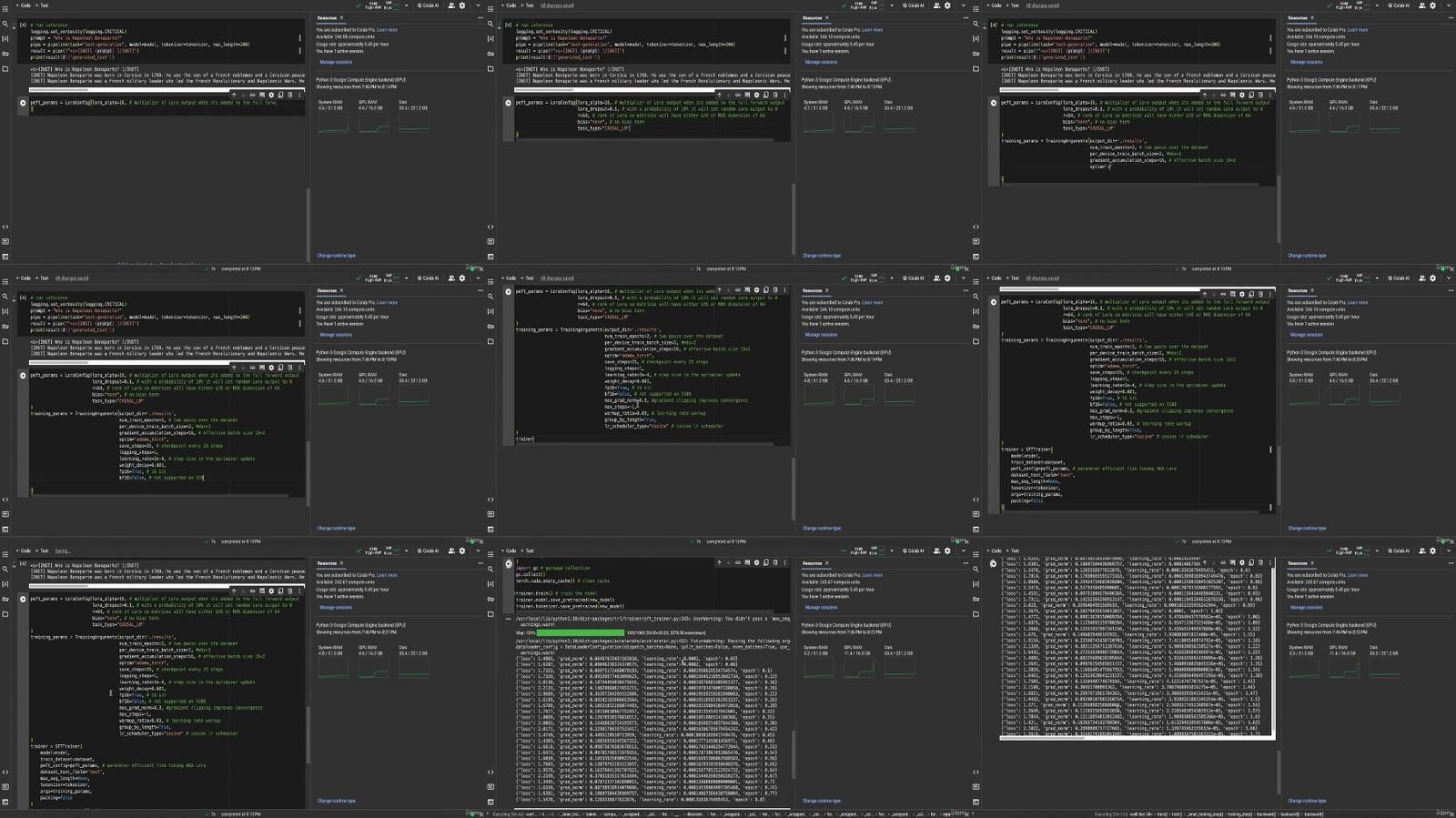1456x818 pixels.
Task: Click the GPU RAM usage graph in bottom-right frame
Action: [x=1344, y=668]
